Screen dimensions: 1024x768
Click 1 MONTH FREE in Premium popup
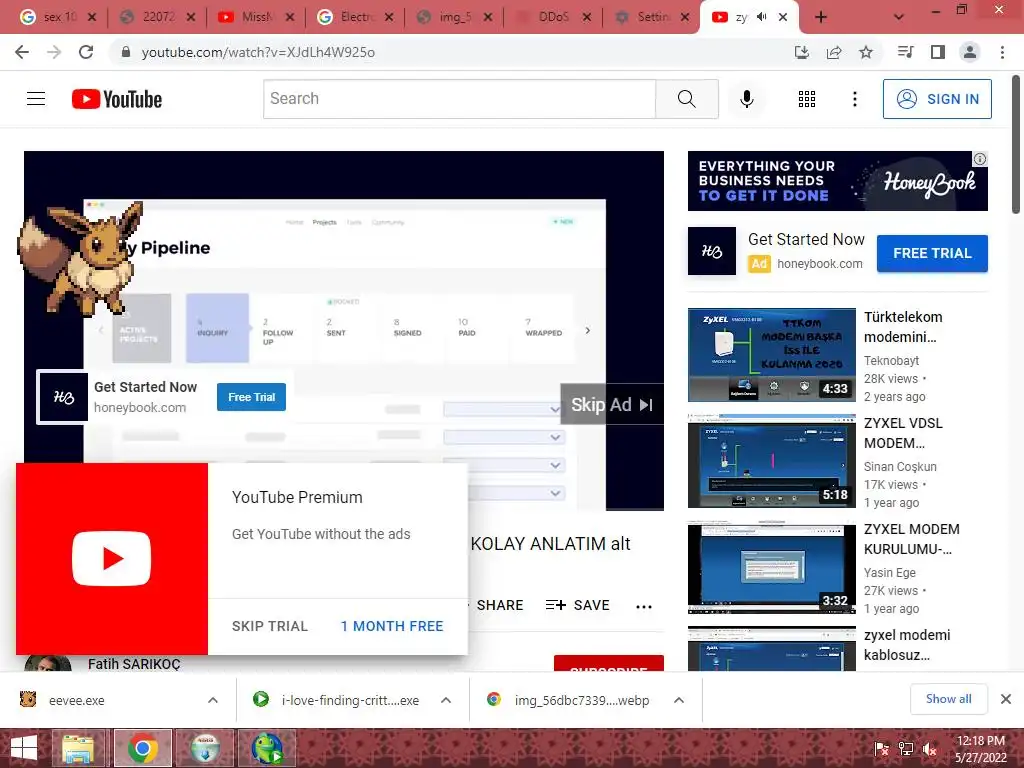(x=392, y=626)
